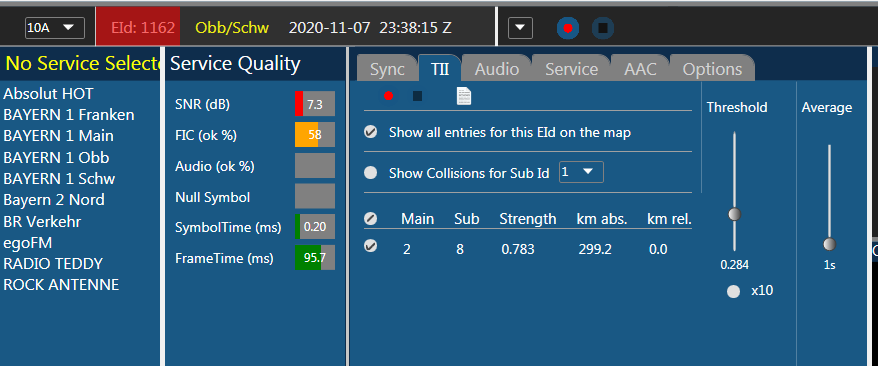Select the TII tab

click(440, 69)
